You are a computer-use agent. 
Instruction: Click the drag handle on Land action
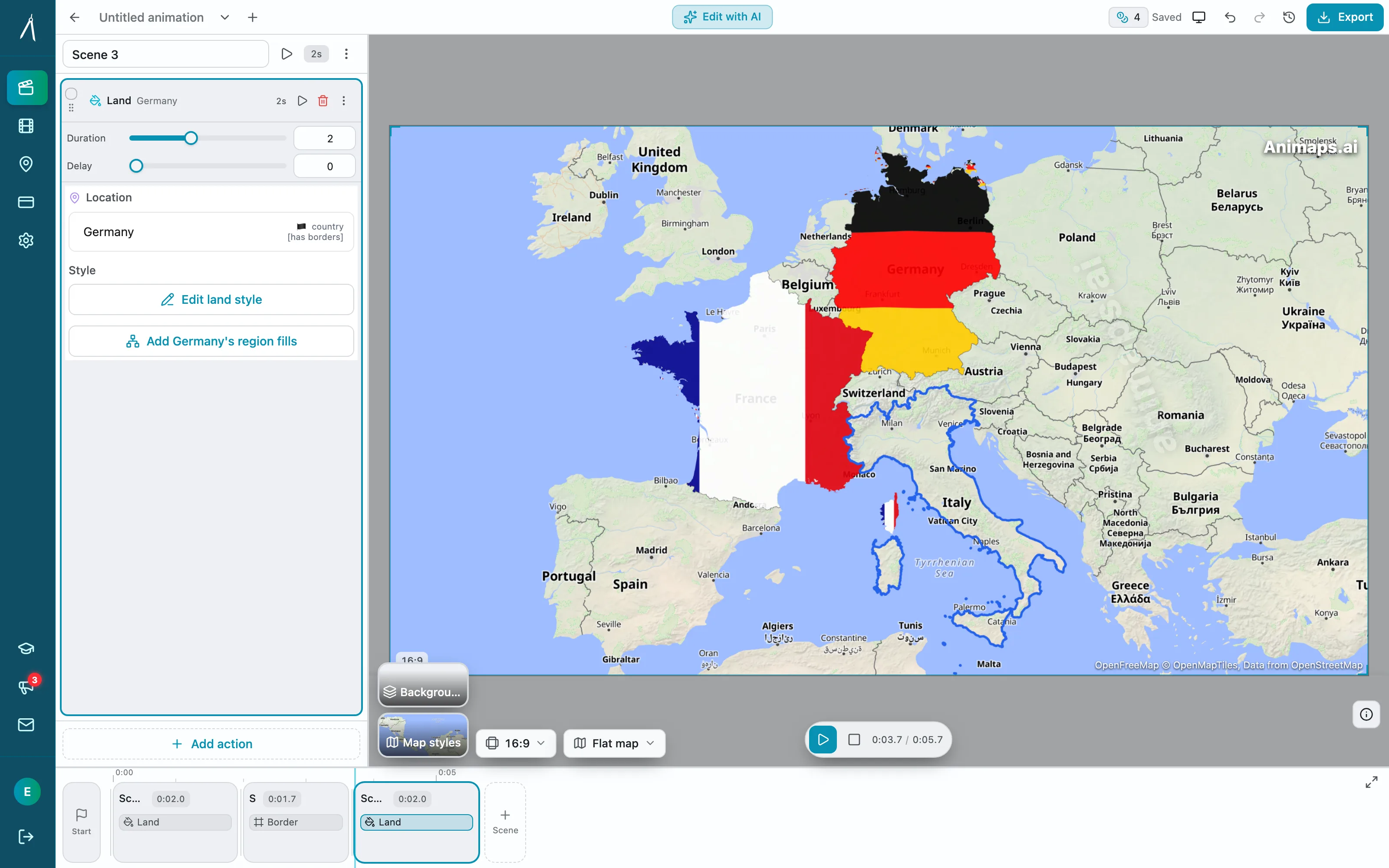point(71,108)
